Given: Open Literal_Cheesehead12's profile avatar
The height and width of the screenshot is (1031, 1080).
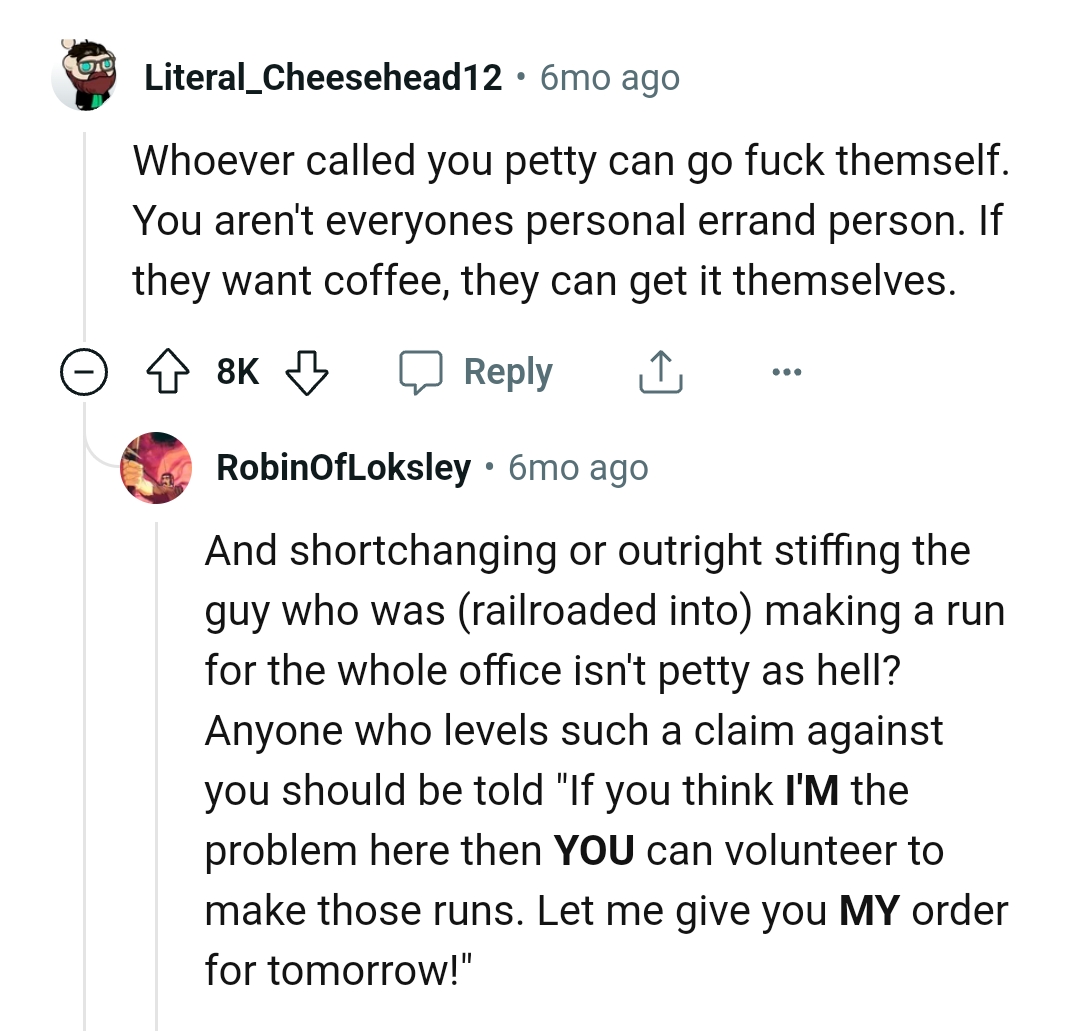Looking at the screenshot, I should 87,75.
